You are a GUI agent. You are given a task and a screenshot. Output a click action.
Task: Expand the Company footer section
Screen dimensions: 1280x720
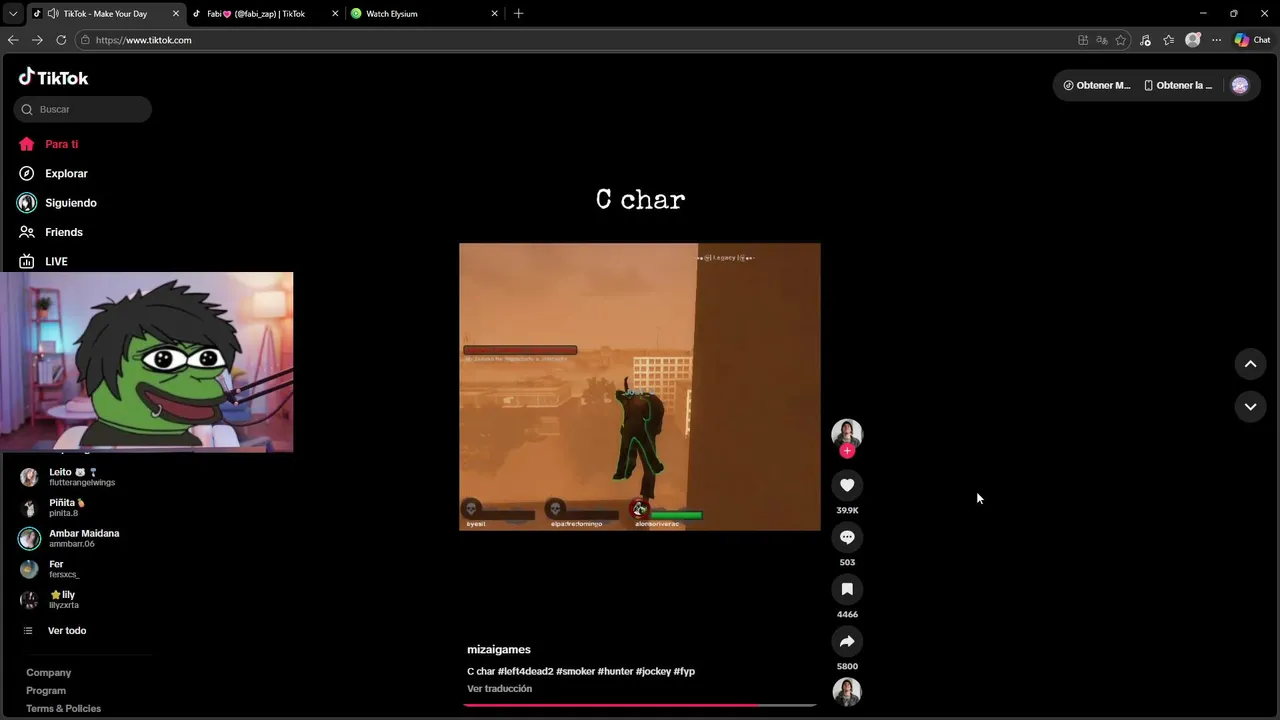(x=48, y=673)
